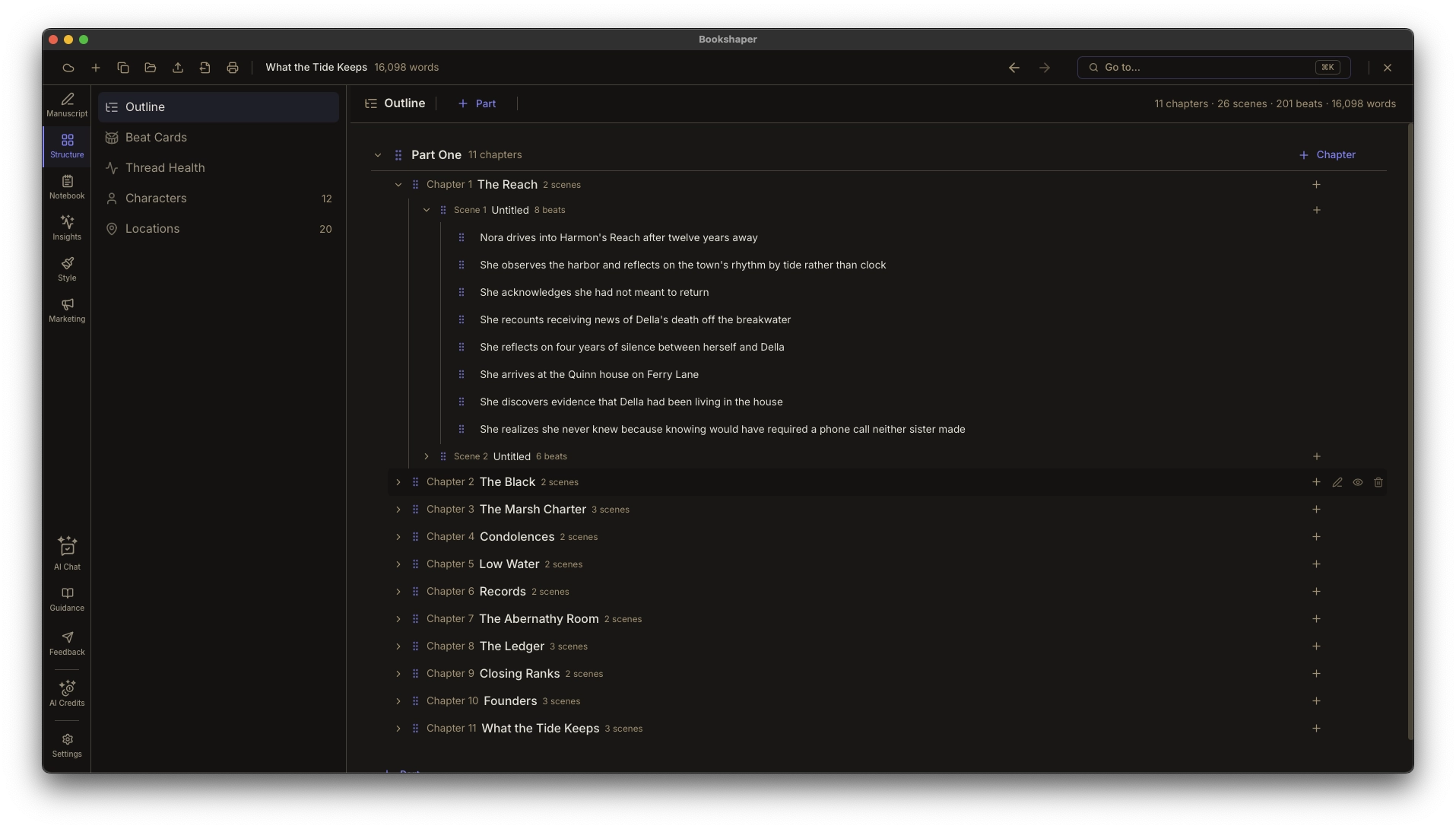
Task: Select beat 'She acknowledges she had not meant'
Action: (595, 293)
